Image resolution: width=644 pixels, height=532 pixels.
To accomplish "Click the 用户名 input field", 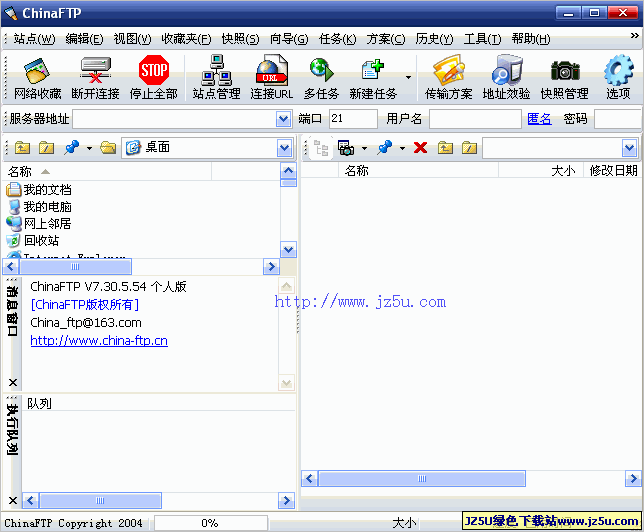I will click(x=475, y=119).
